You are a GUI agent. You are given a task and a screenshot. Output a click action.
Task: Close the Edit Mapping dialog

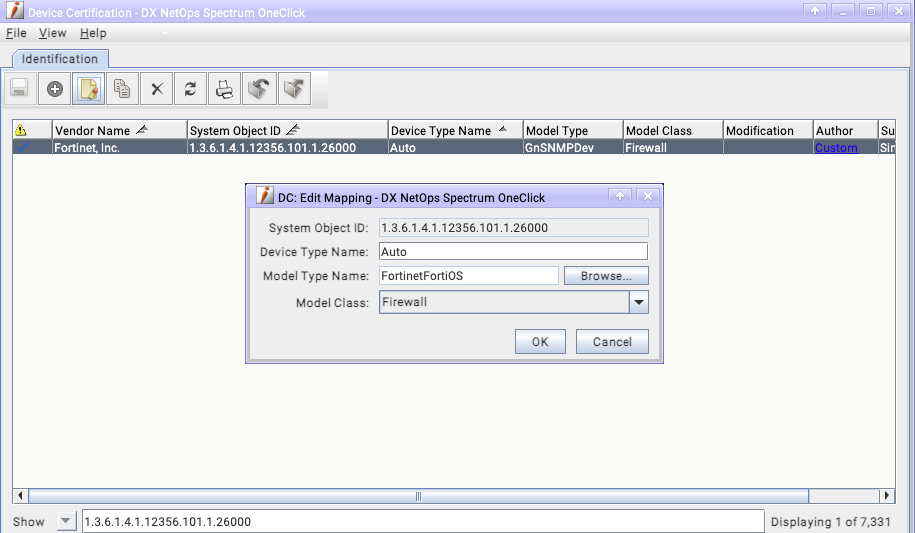[x=648, y=196]
